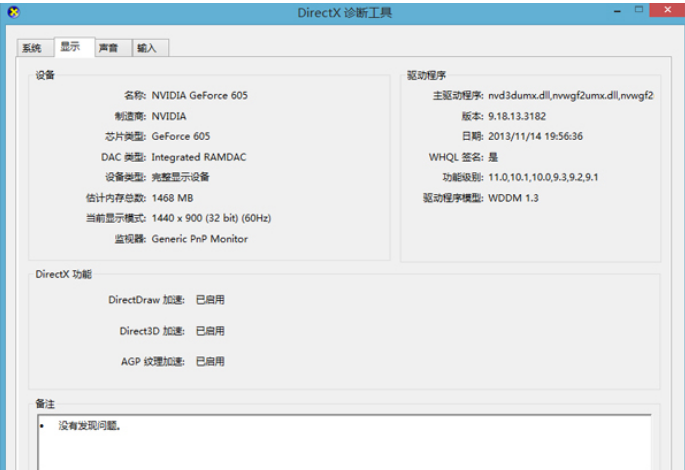Click the 版本 label
Viewport: 685px width, 470px height.
(472, 116)
